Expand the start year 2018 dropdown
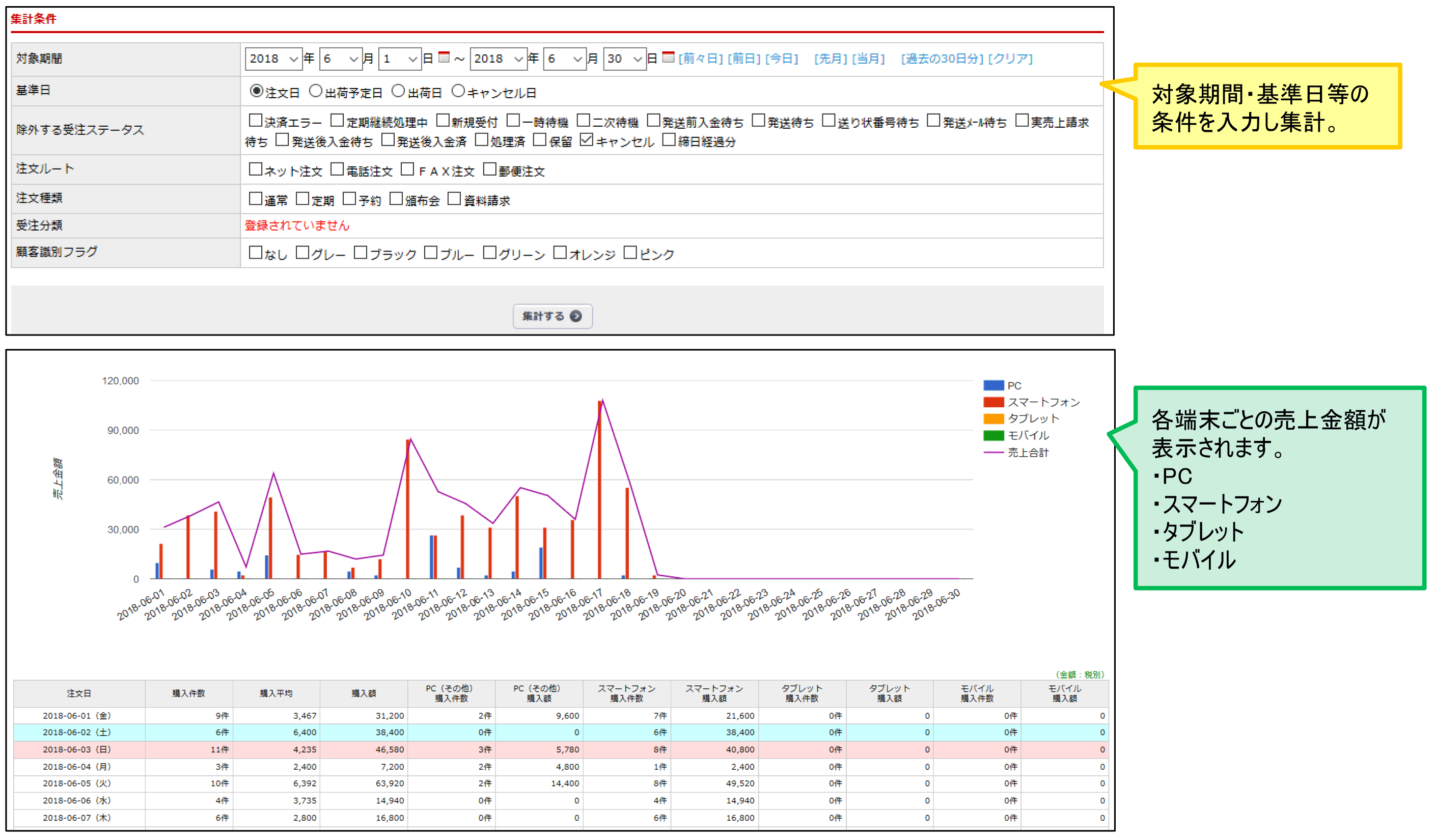 point(273,59)
